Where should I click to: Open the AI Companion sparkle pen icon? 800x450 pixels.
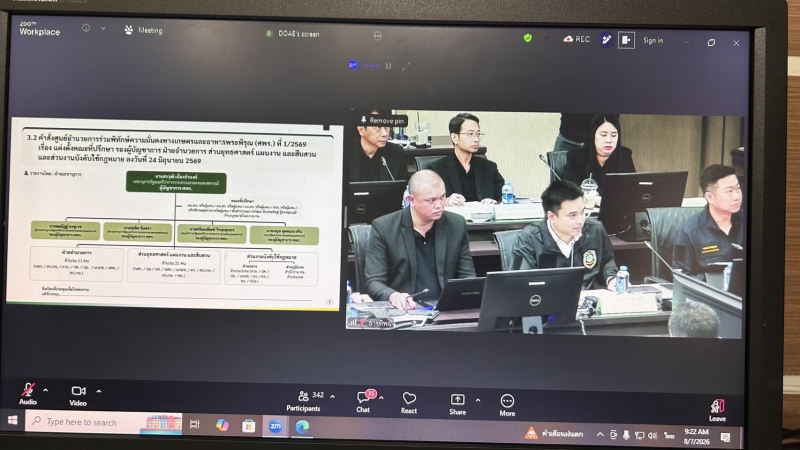[x=606, y=39]
